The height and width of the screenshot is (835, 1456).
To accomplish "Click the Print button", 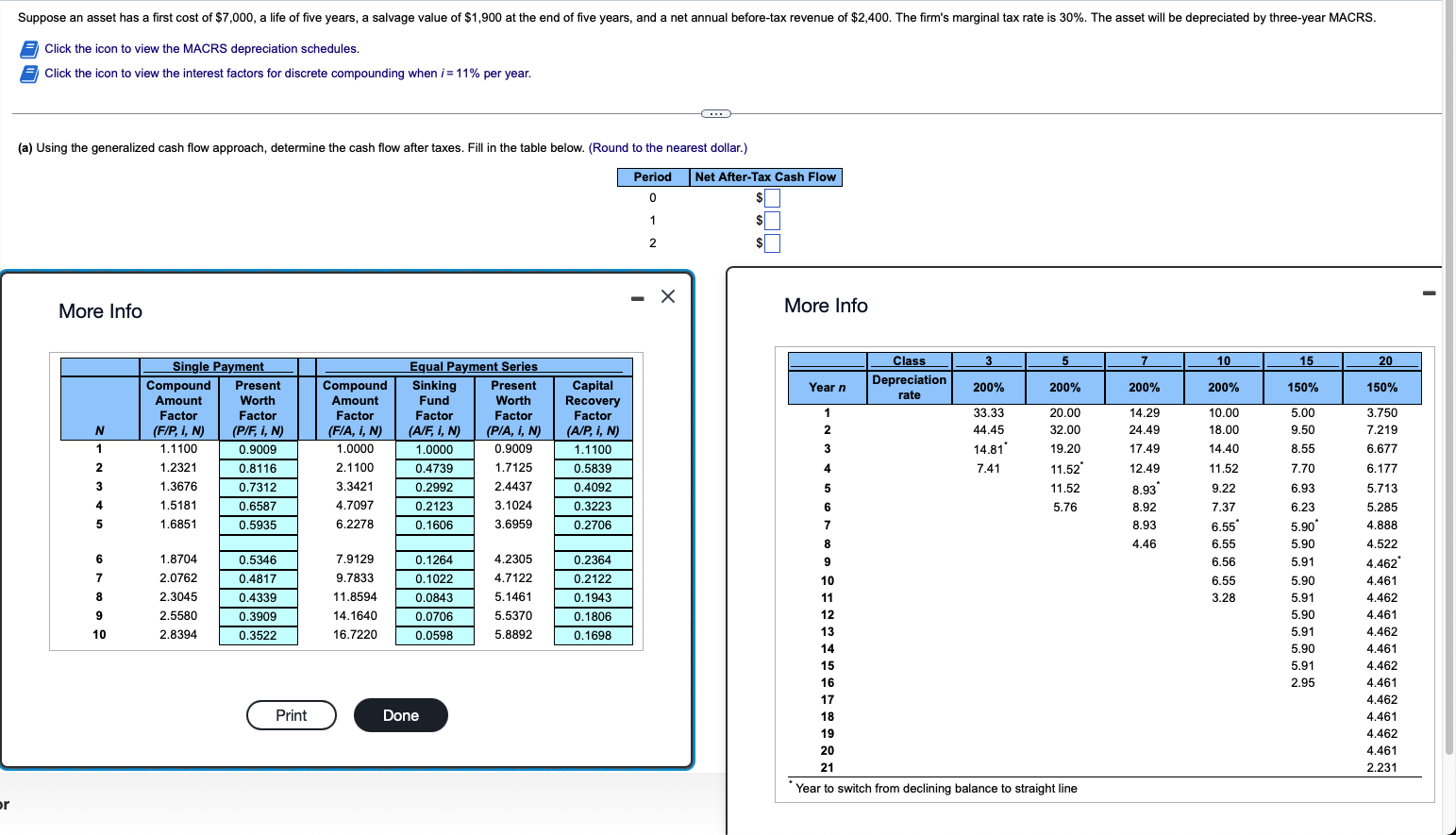I will 291,715.
